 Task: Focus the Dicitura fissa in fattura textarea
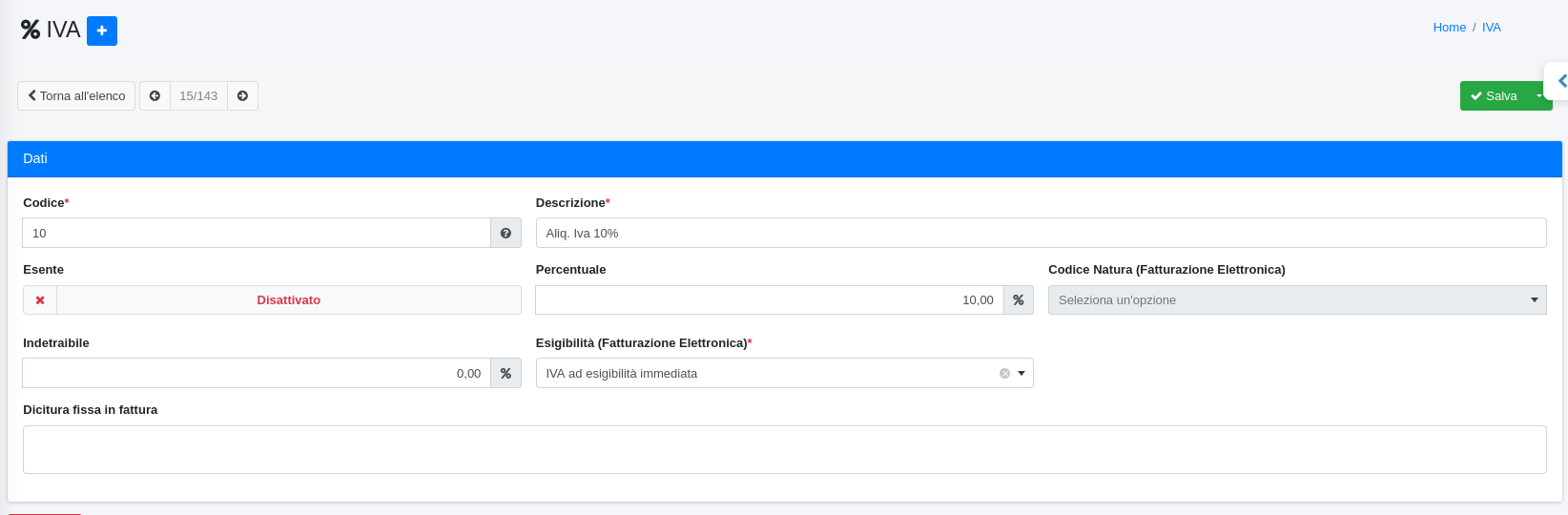click(x=784, y=450)
